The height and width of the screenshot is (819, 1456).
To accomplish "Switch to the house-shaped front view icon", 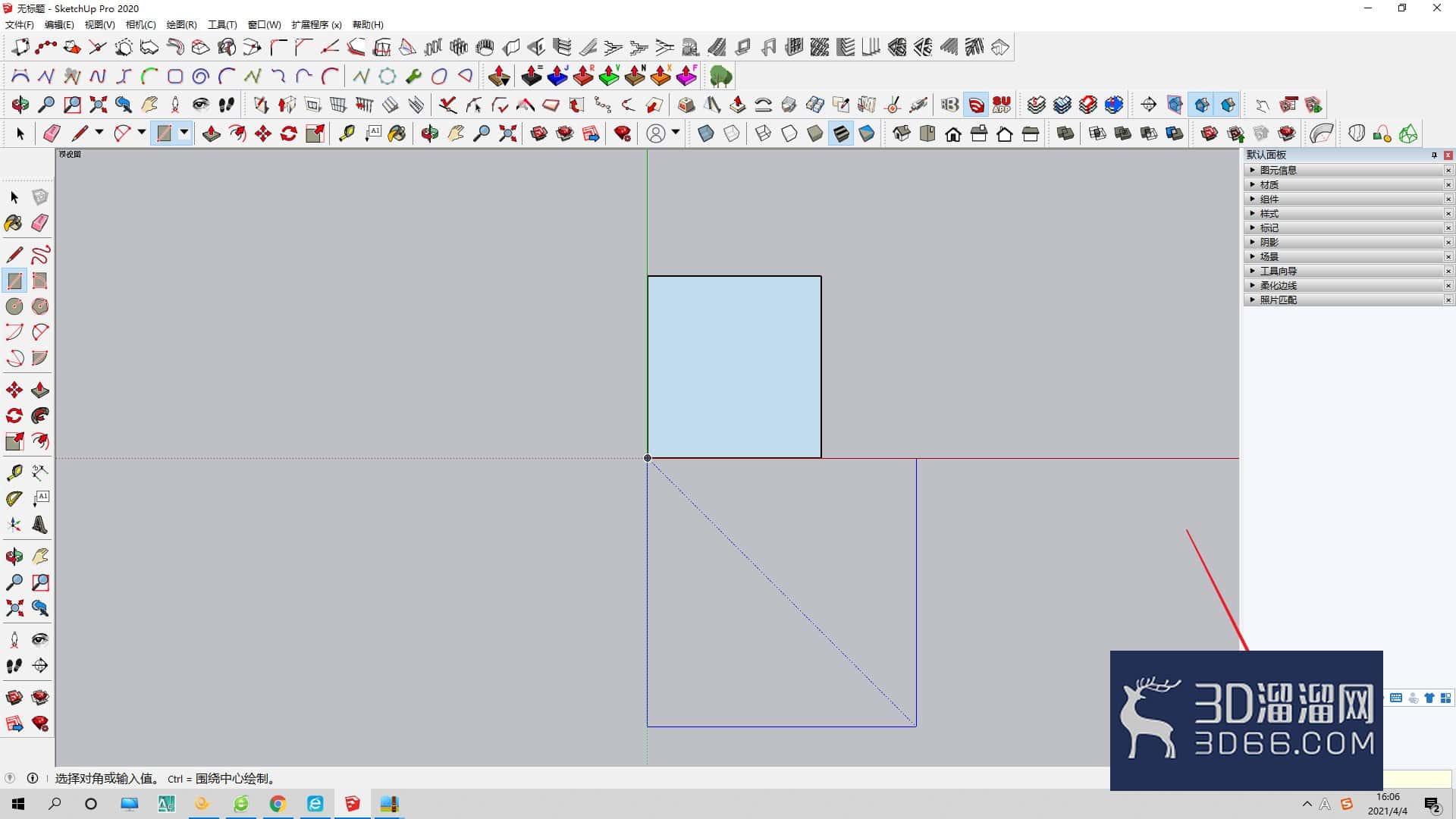I will click(953, 134).
